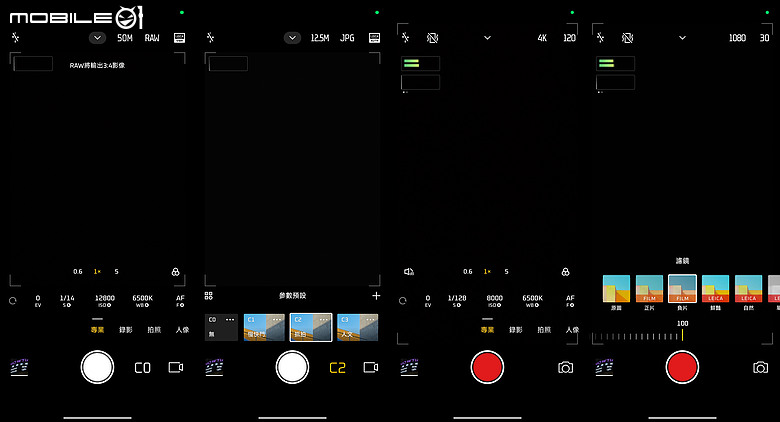Image resolution: width=780 pixels, height=422 pixels.
Task: Toggle the JPG format option
Action: tap(347, 38)
